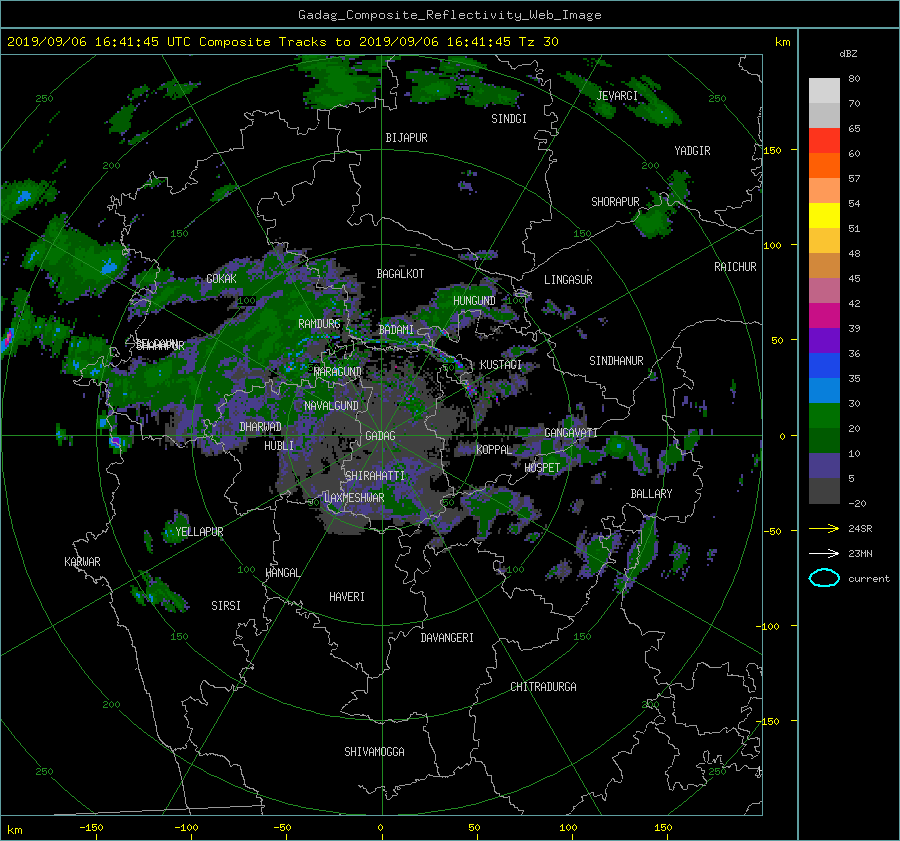The height and width of the screenshot is (841, 900).
Task: Select the indigo 5-10 dBZ legend swatch
Action: coord(824,466)
